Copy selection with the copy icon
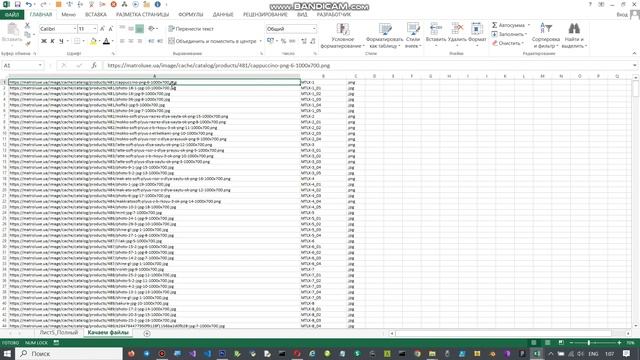This screenshot has height=360, width=640. 27,34
